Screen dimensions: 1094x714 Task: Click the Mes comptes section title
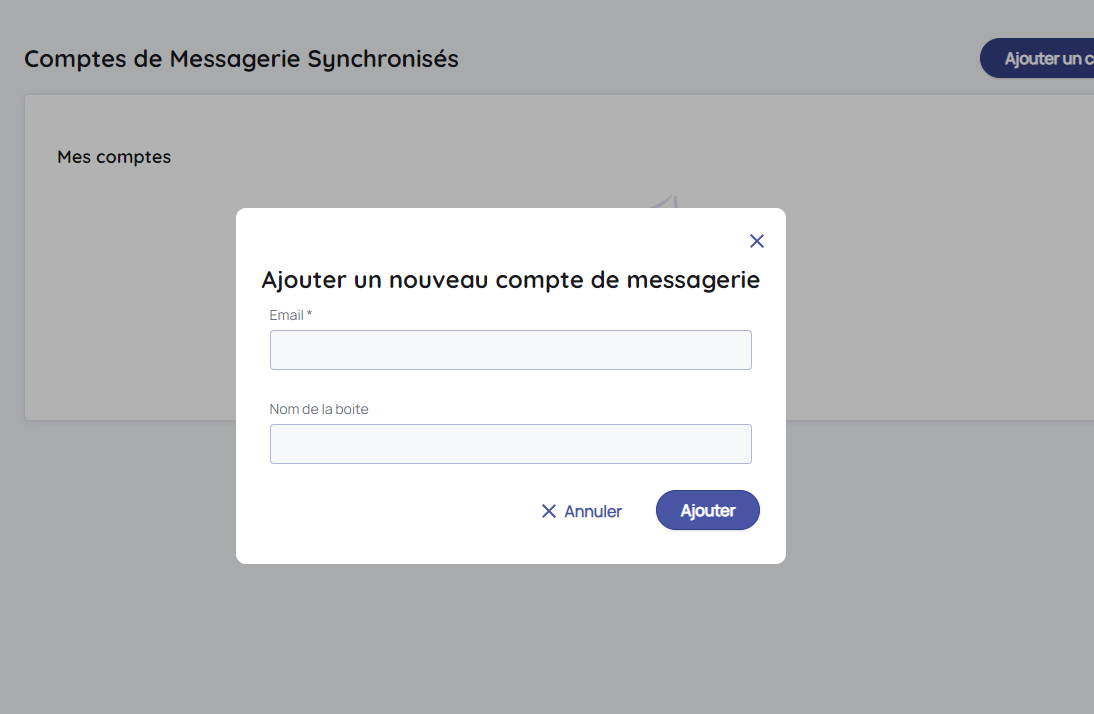(x=114, y=157)
